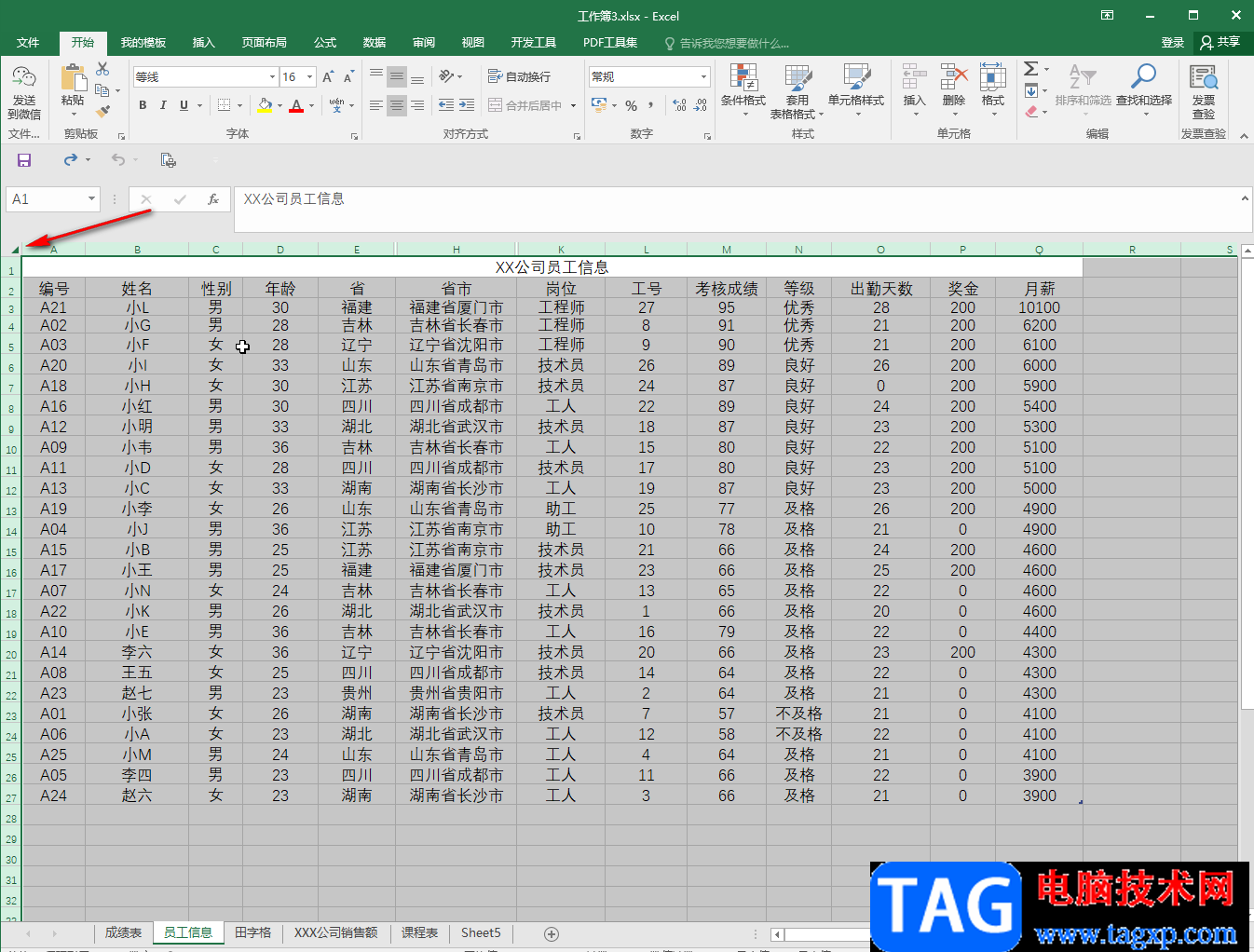
Task: Click the cell Format (格式) button
Action: (993, 91)
